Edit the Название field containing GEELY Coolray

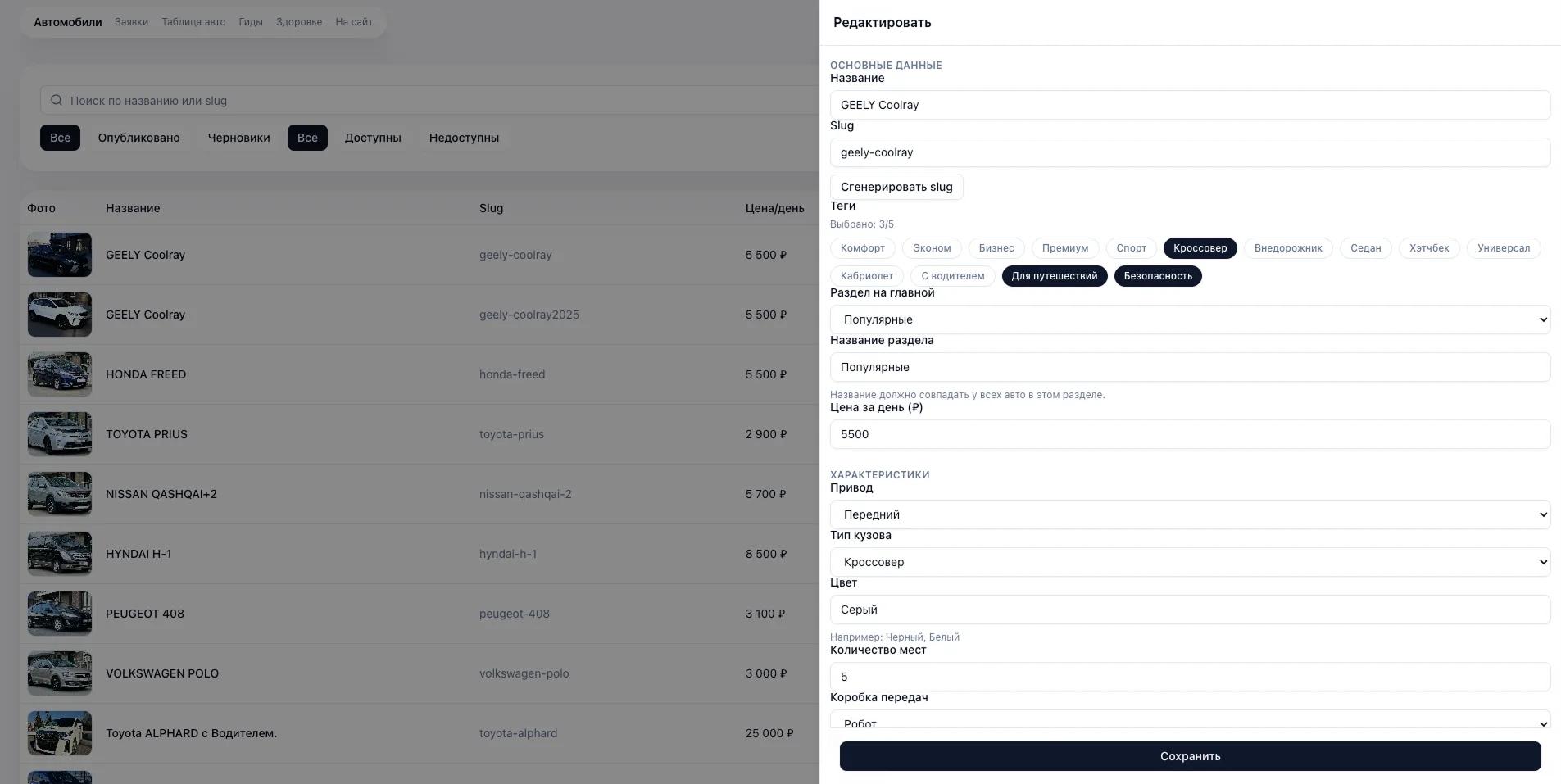click(x=1190, y=105)
